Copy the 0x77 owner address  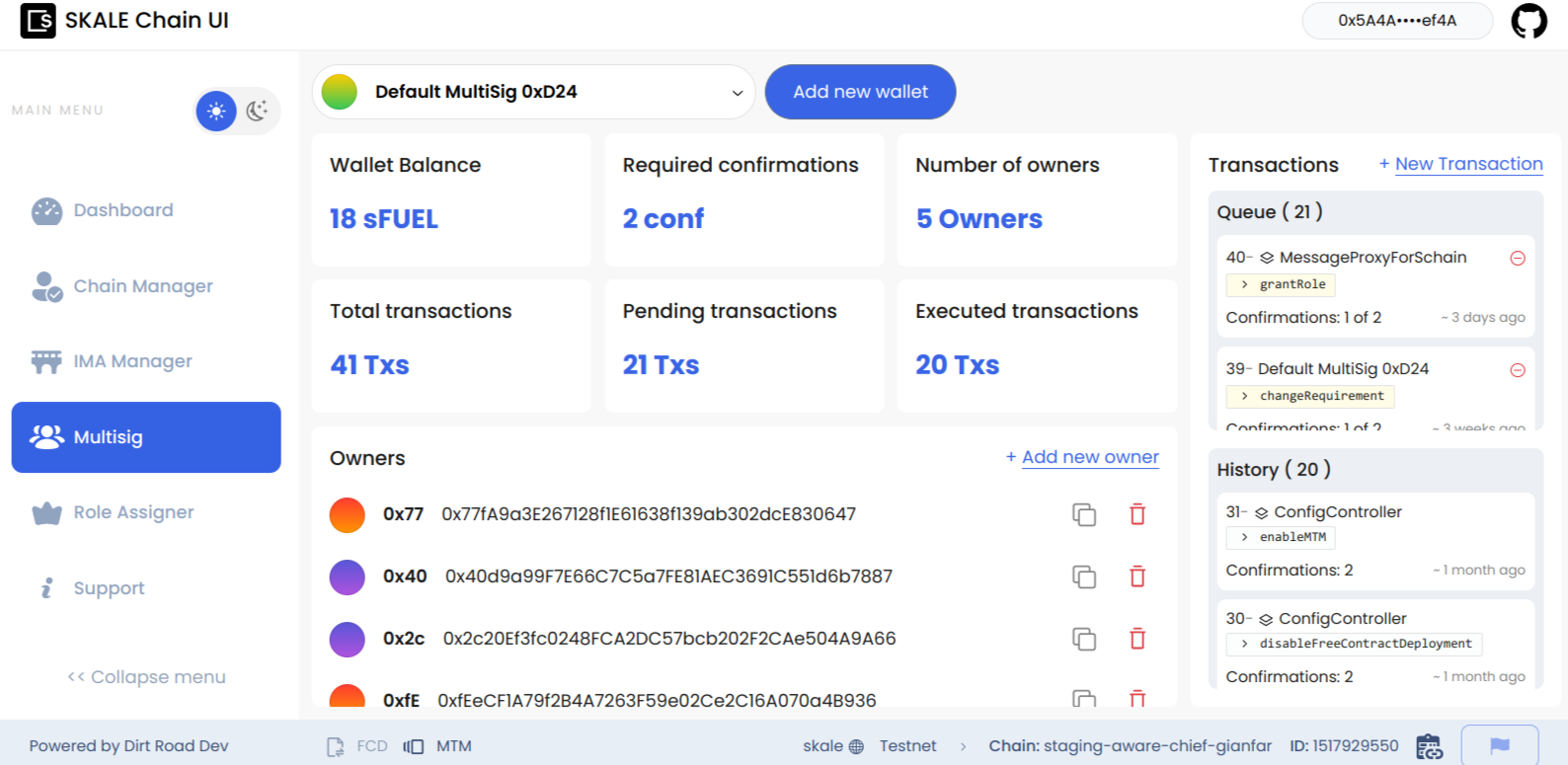(x=1084, y=514)
